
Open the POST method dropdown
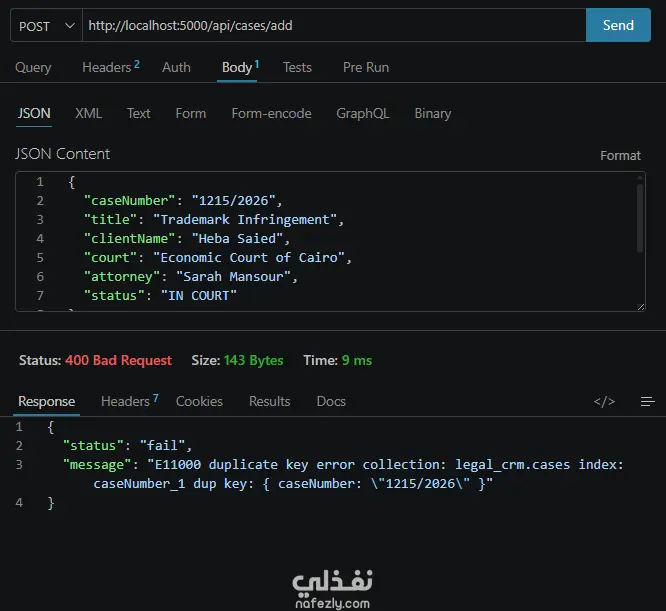pos(46,25)
